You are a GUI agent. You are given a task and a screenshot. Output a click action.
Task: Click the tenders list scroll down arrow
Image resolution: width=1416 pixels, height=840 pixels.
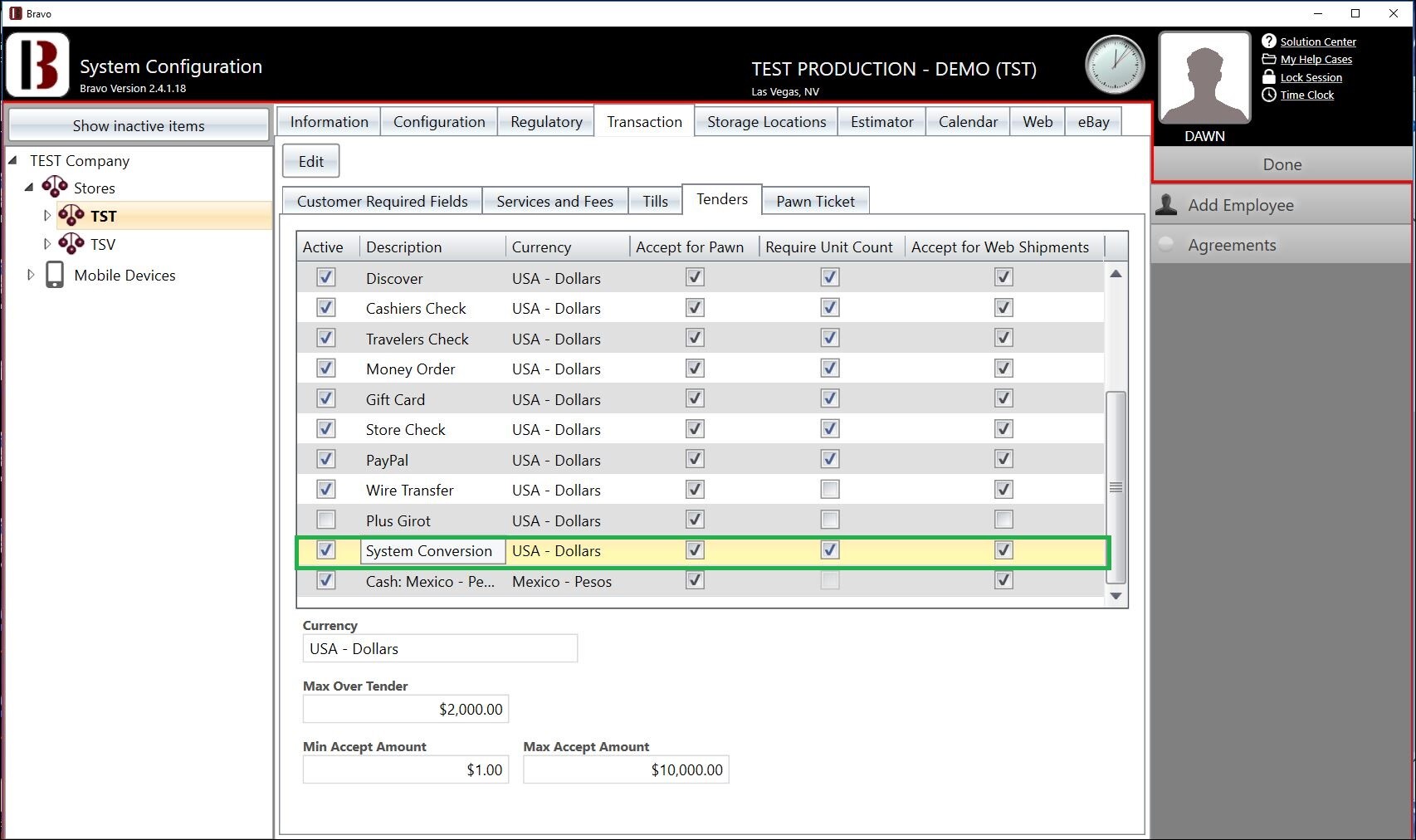[x=1116, y=596]
